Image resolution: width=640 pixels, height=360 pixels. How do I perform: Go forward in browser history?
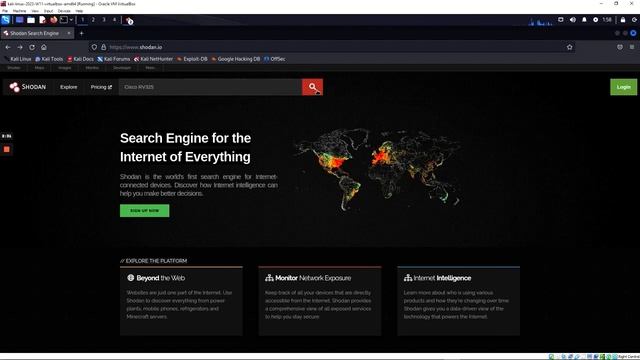[20, 47]
